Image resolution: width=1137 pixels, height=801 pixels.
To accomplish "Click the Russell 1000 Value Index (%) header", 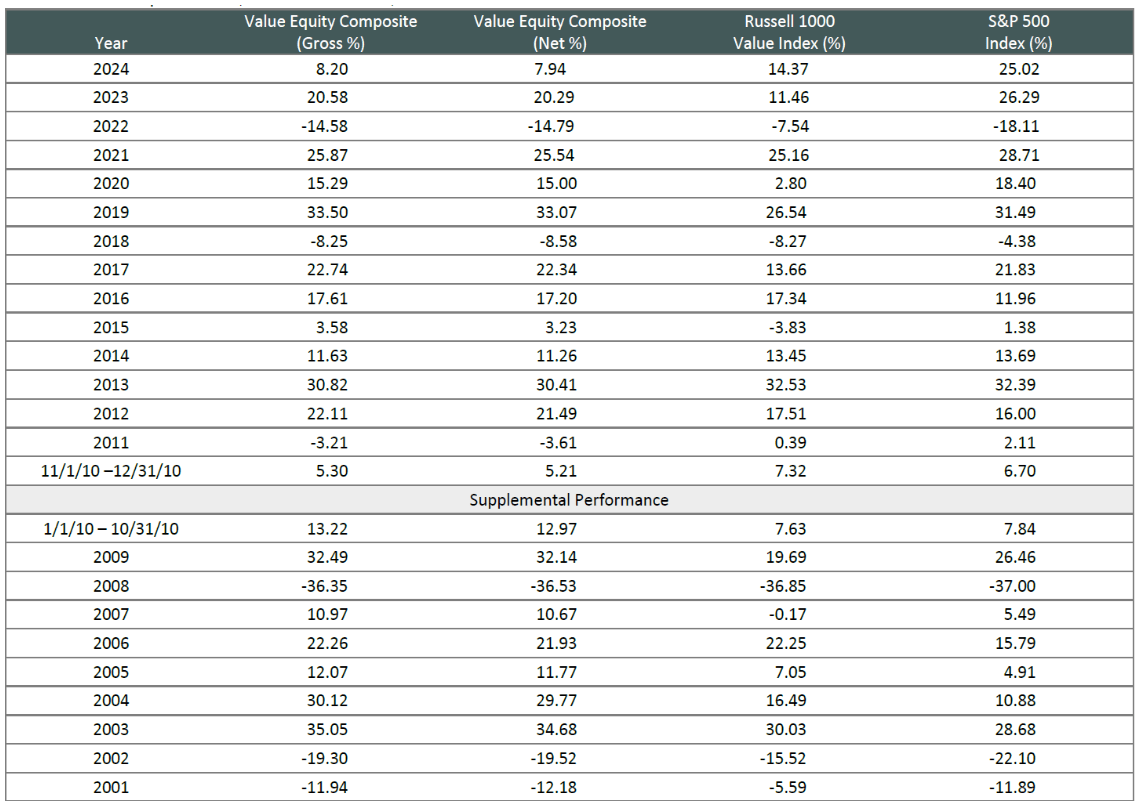I will point(789,32).
